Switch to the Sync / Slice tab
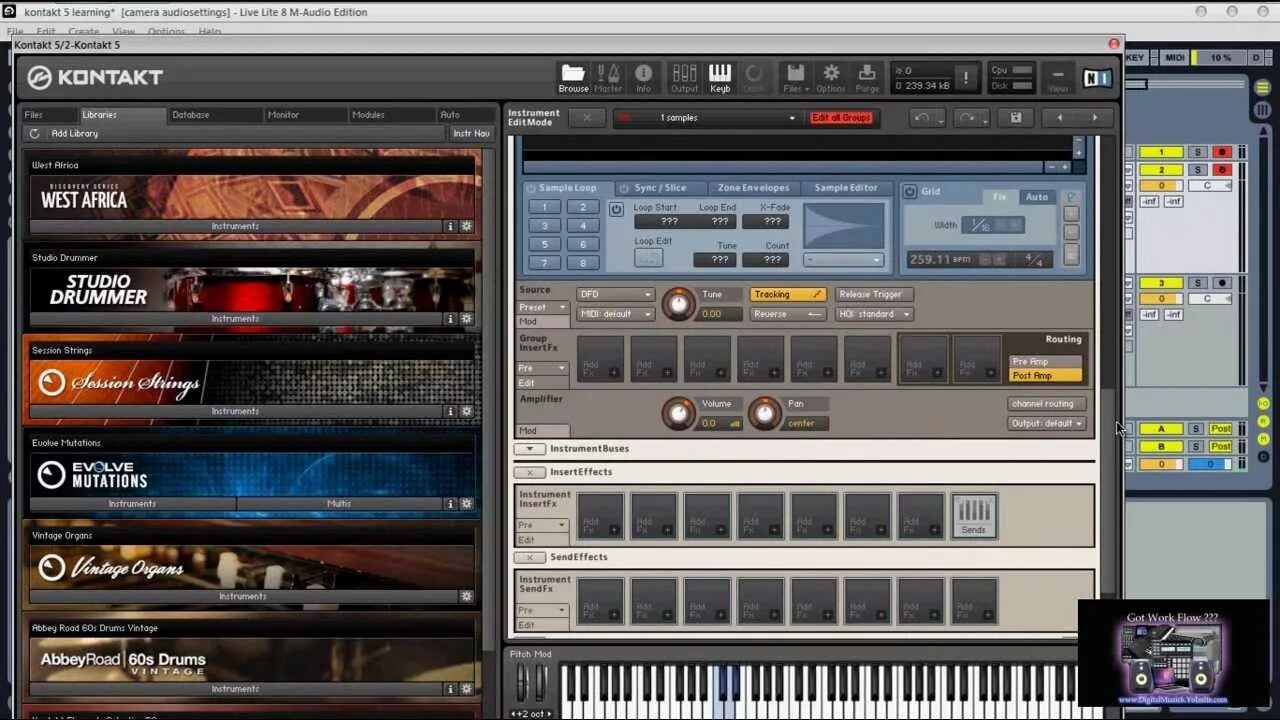 (x=660, y=187)
